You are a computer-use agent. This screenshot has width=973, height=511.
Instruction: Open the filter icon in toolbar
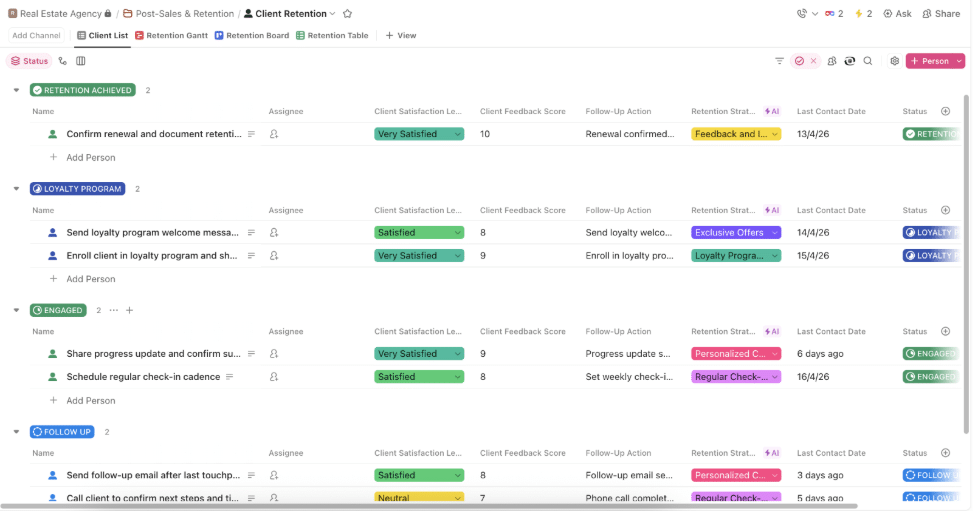[779, 61]
